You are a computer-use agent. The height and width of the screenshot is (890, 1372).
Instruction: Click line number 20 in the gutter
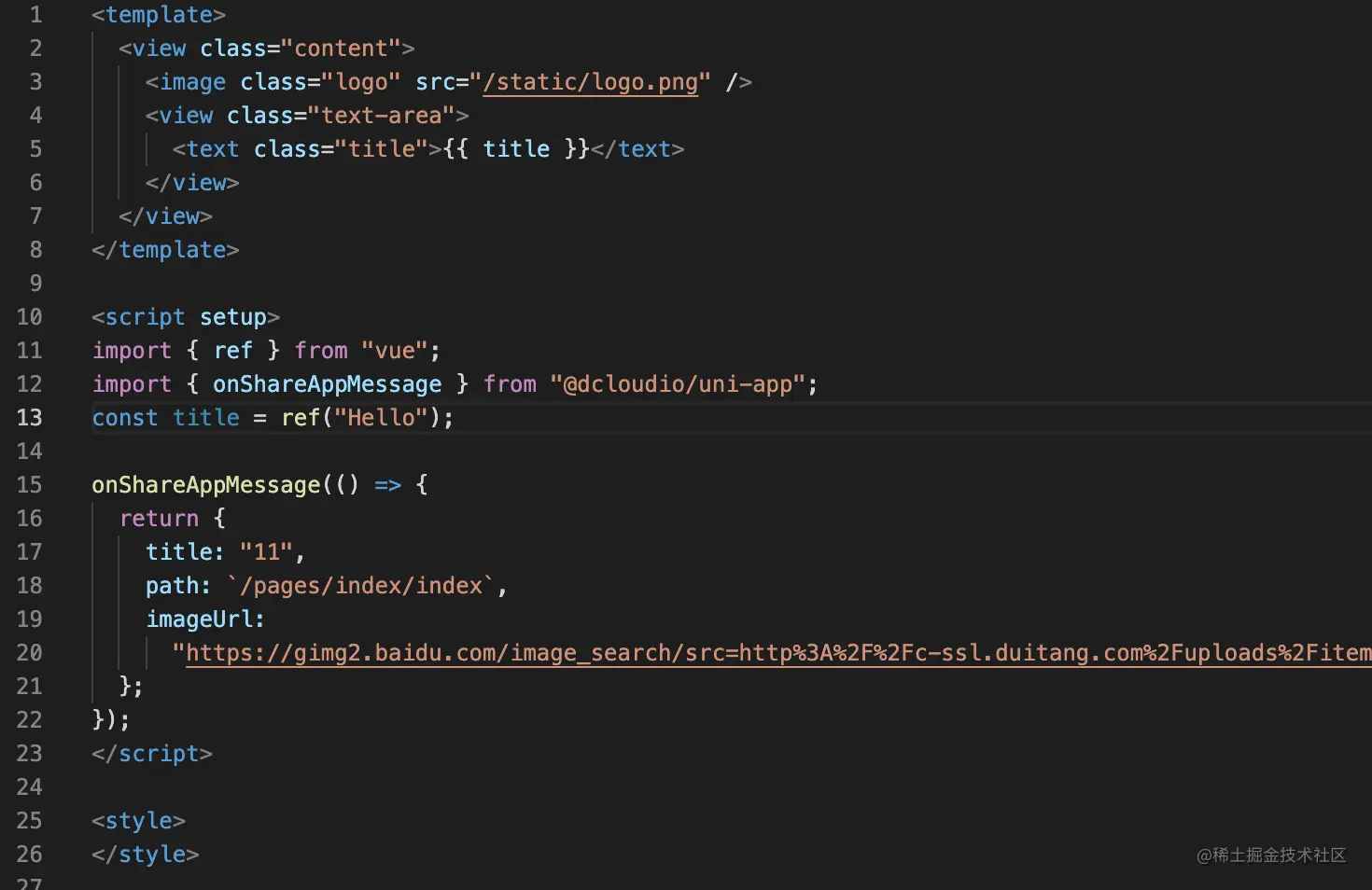[x=29, y=653]
